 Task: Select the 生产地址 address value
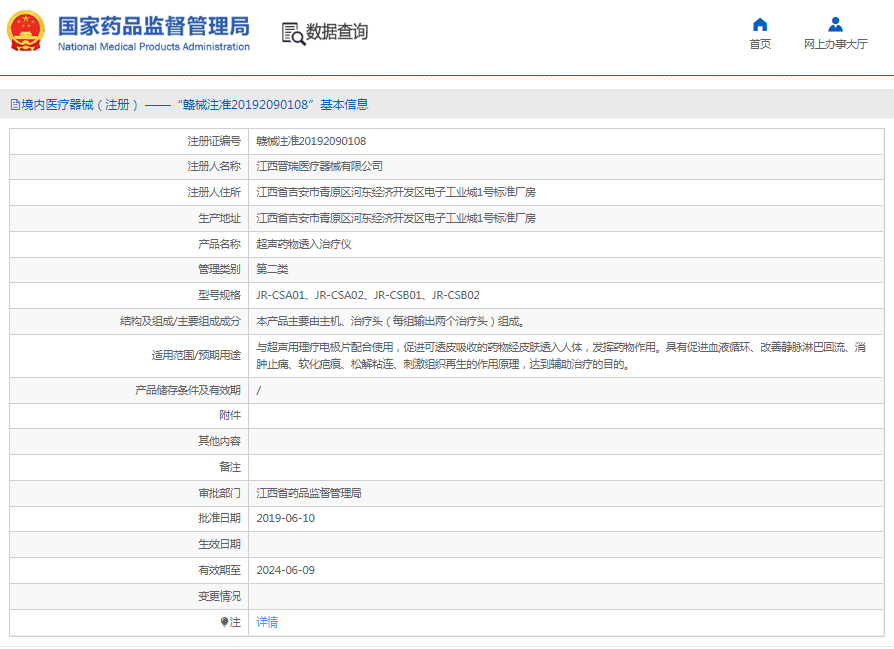coord(396,218)
